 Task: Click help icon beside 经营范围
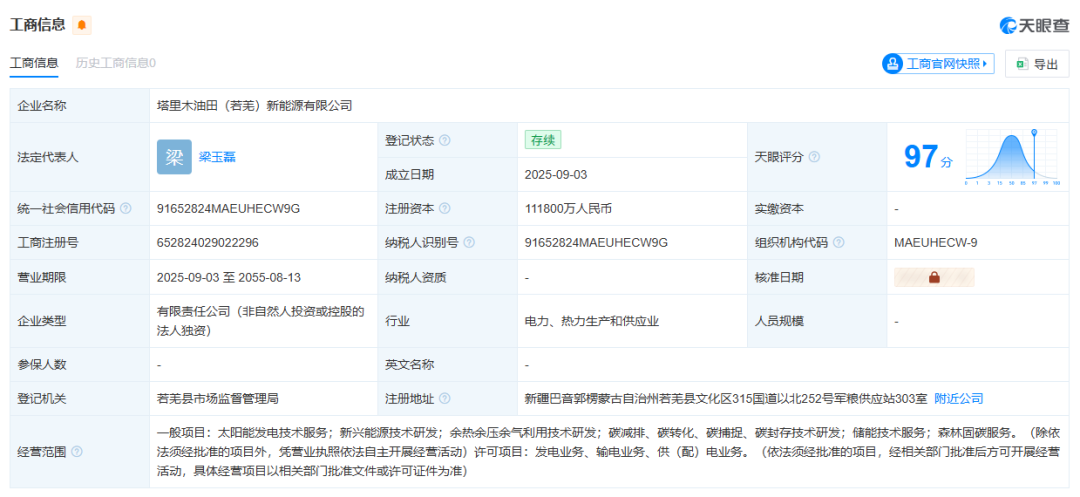tap(76, 452)
